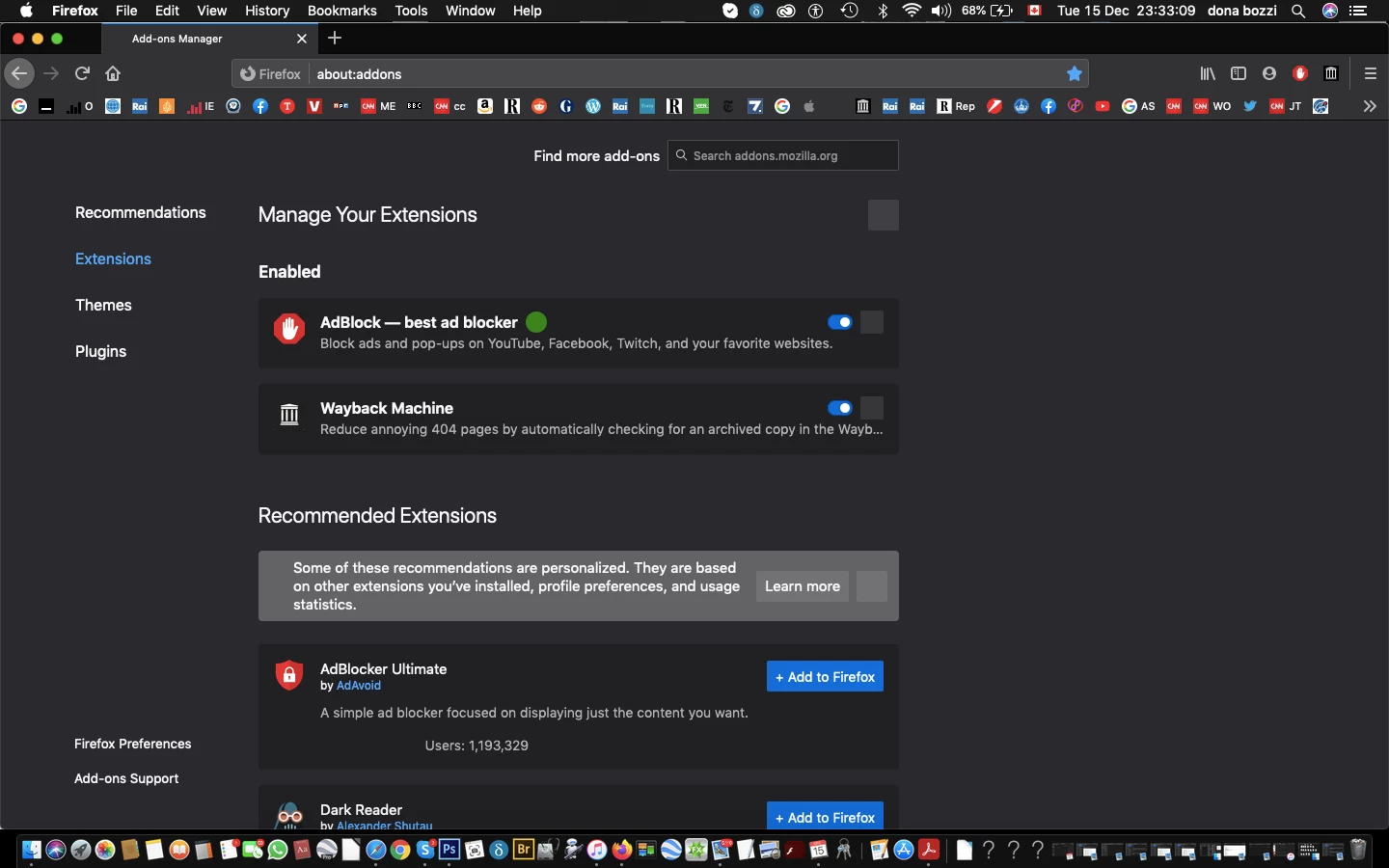Screen dimensions: 1389x868
Task: Disable the Wayback Machine extension toggle
Action: pos(840,408)
